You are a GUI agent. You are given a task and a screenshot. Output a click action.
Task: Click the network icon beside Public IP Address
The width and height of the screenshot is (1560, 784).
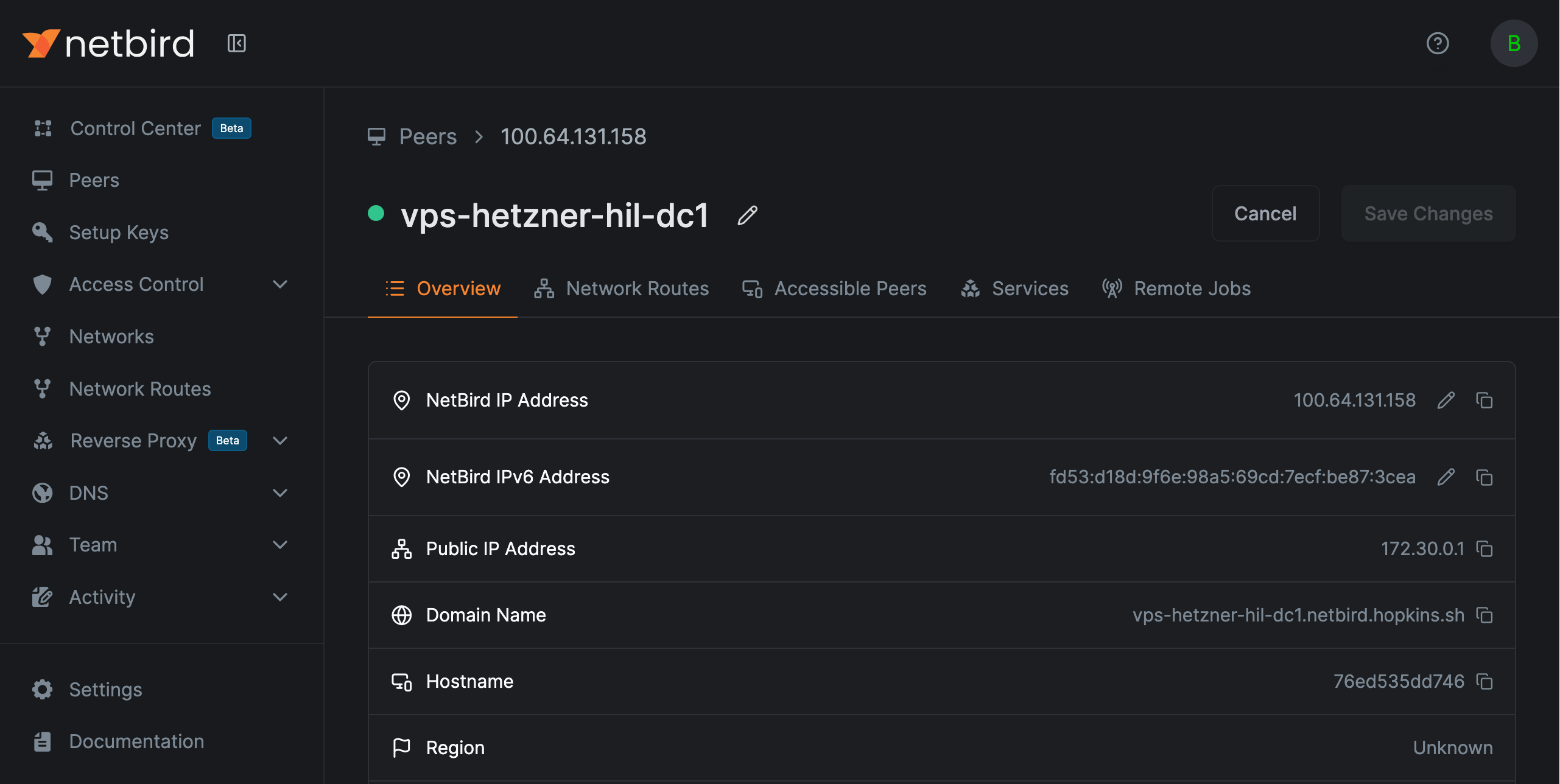(401, 548)
